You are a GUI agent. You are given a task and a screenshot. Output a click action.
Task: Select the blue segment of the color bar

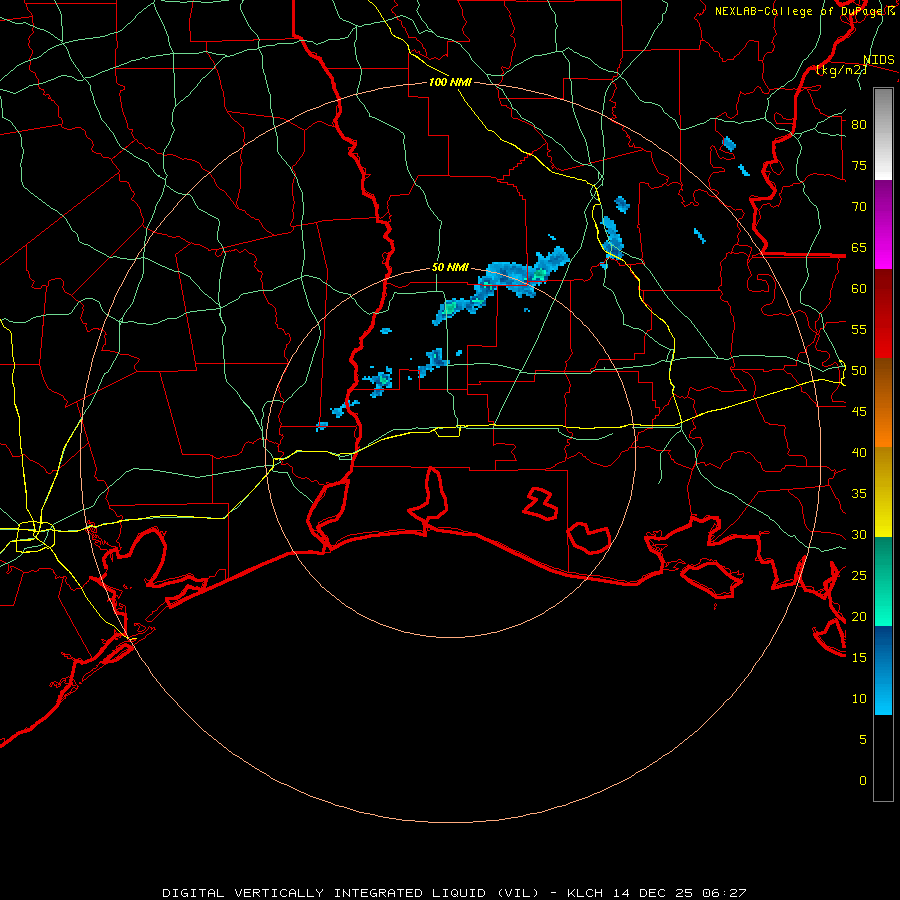pyautogui.click(x=883, y=670)
